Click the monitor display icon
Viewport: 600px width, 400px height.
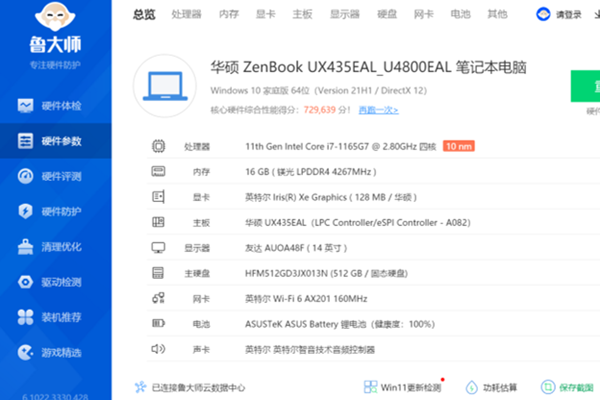tap(158, 248)
